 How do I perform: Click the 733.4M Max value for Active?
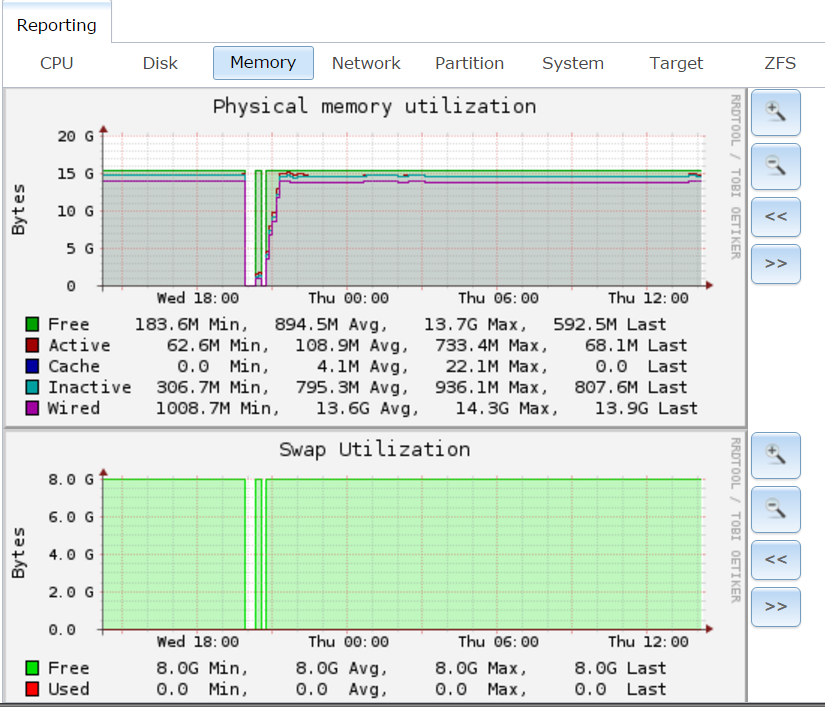(x=491, y=345)
